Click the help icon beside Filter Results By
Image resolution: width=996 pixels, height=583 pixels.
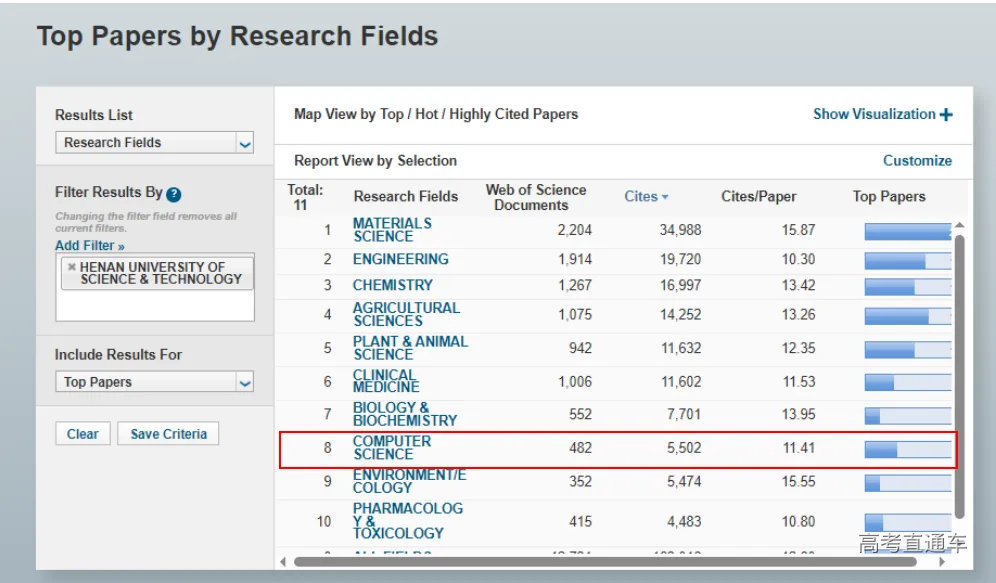click(174, 195)
